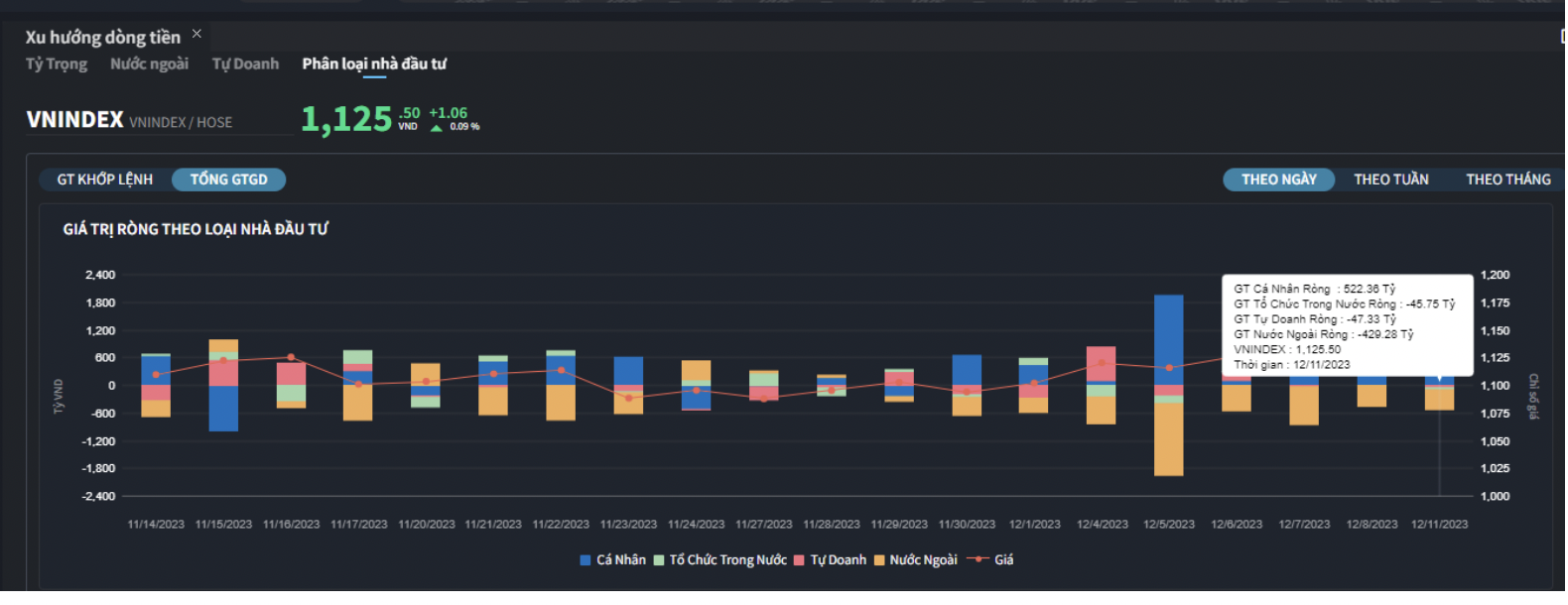The height and width of the screenshot is (605, 1568).
Task: Click the tall blue bar on 12/5/2023
Action: click(x=1168, y=337)
